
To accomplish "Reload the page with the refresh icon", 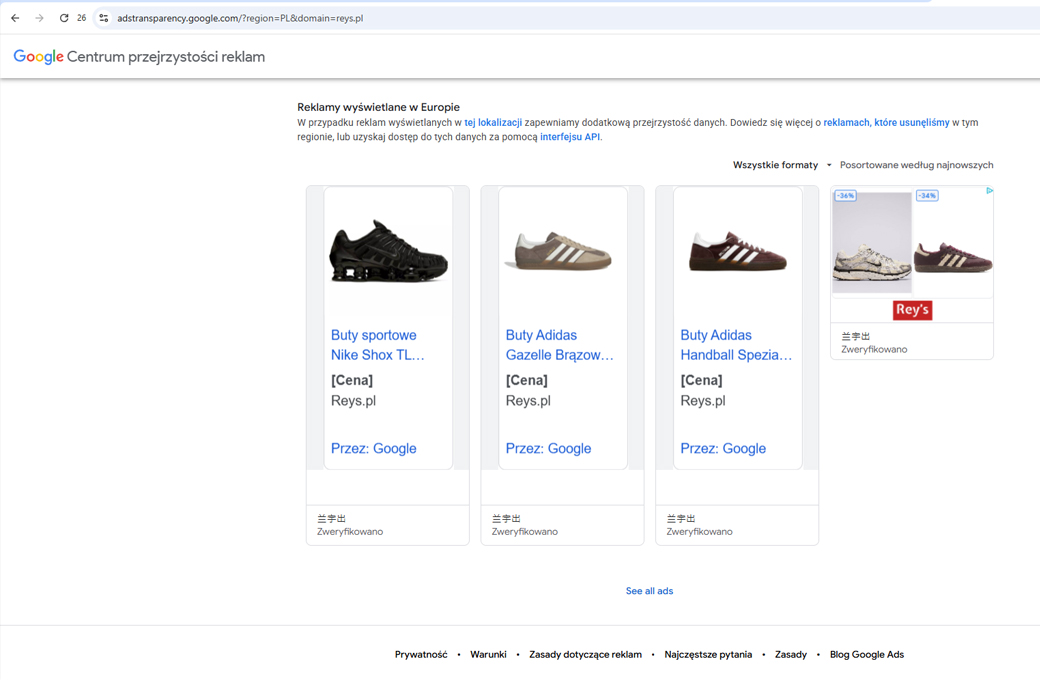I will tap(64, 18).
